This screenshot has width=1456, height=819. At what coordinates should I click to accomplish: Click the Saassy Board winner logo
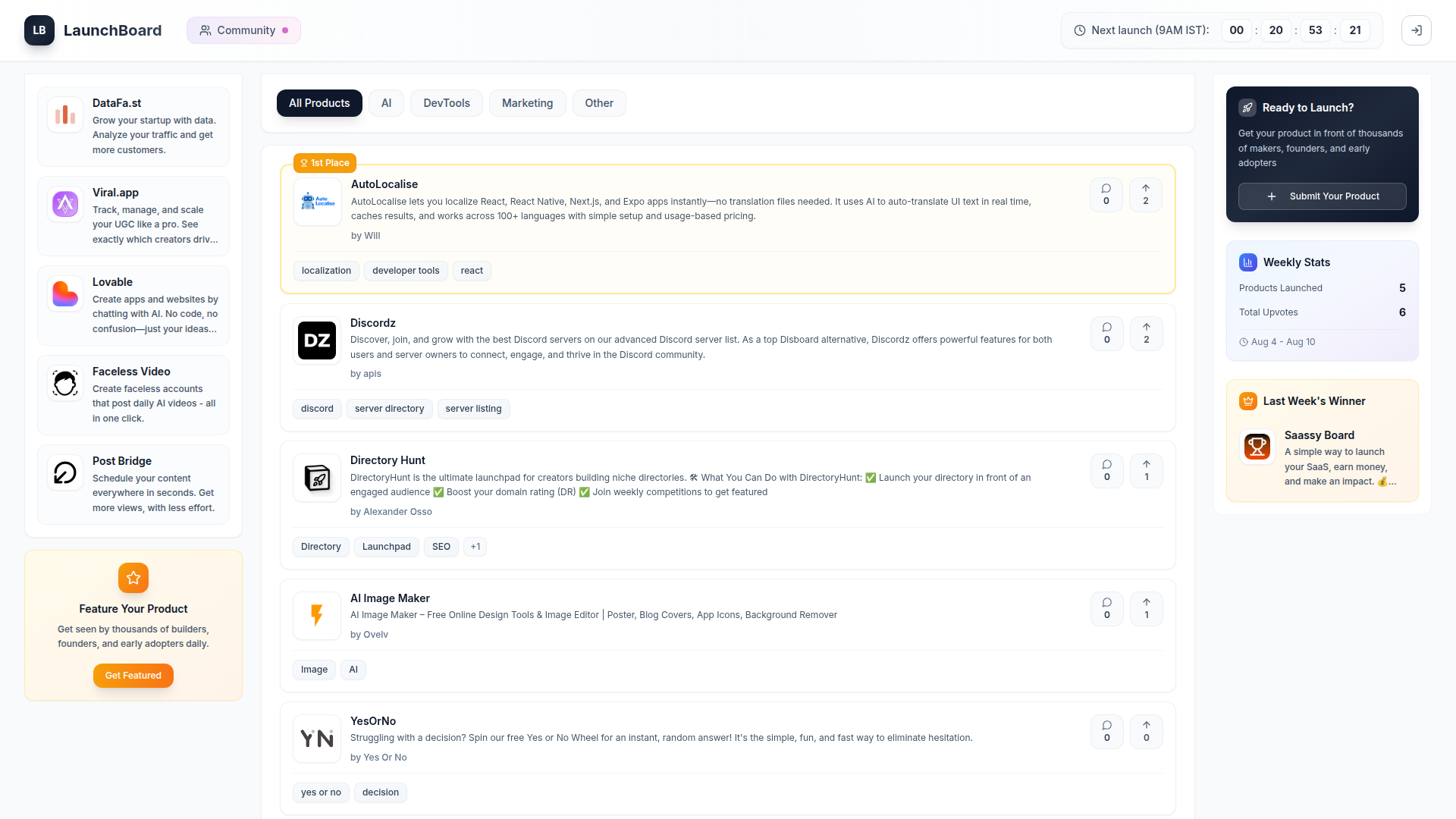point(1257,447)
